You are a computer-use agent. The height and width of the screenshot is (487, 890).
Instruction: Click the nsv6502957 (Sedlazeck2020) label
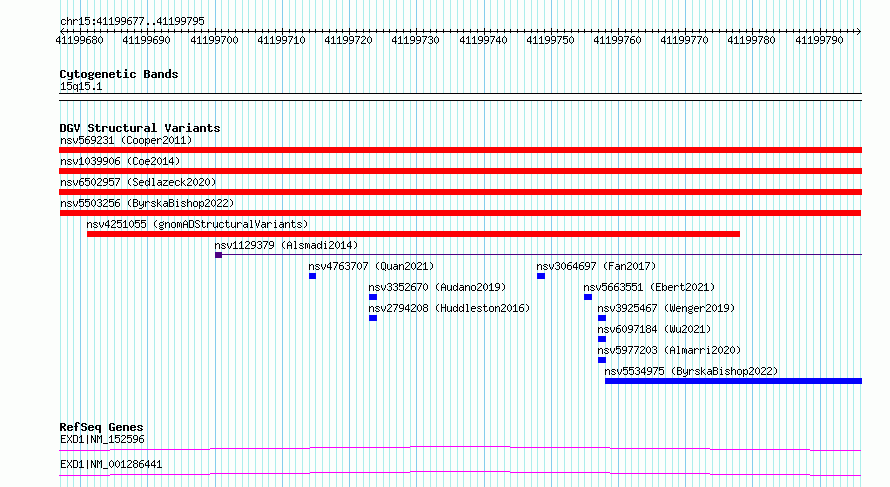138,182
